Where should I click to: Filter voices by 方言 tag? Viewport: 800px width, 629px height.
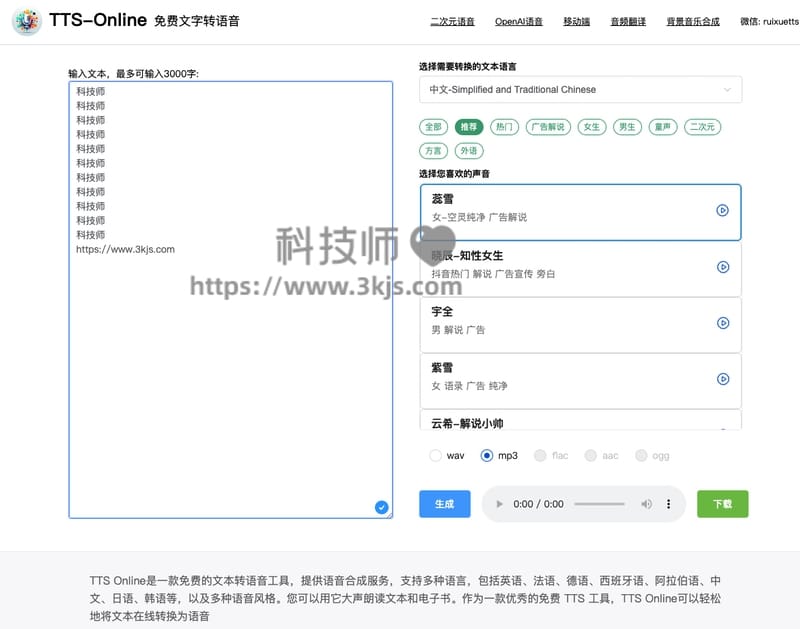433,151
